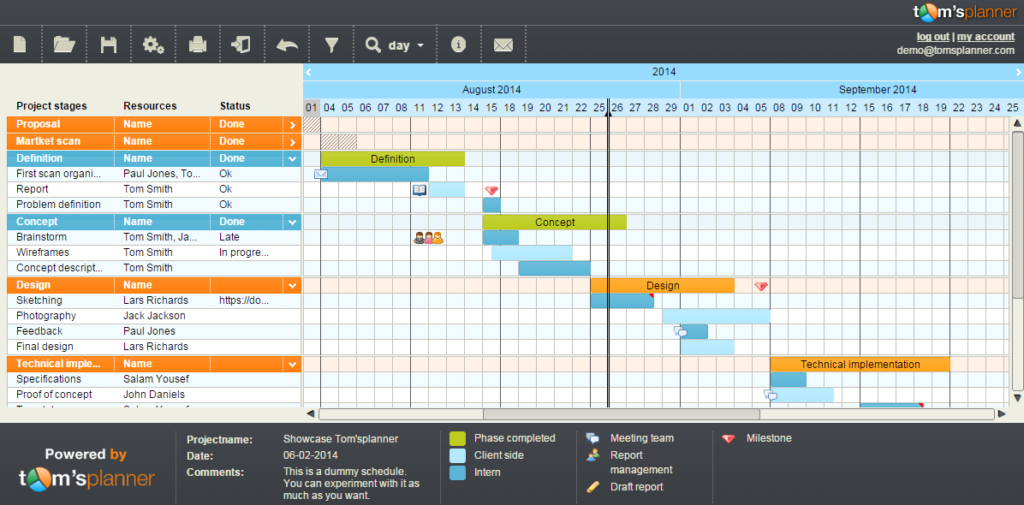Click horizontal scrollbar left arrow
This screenshot has width=1024, height=505.
(311, 414)
